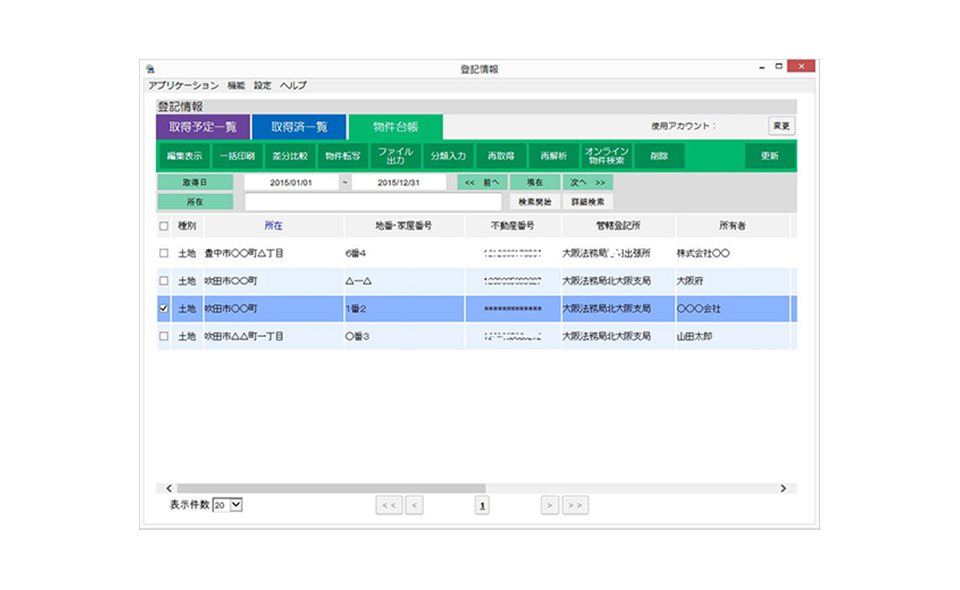Run 再取得 from the green toolbar
Viewport: 960px width, 590px height.
[x=500, y=156]
